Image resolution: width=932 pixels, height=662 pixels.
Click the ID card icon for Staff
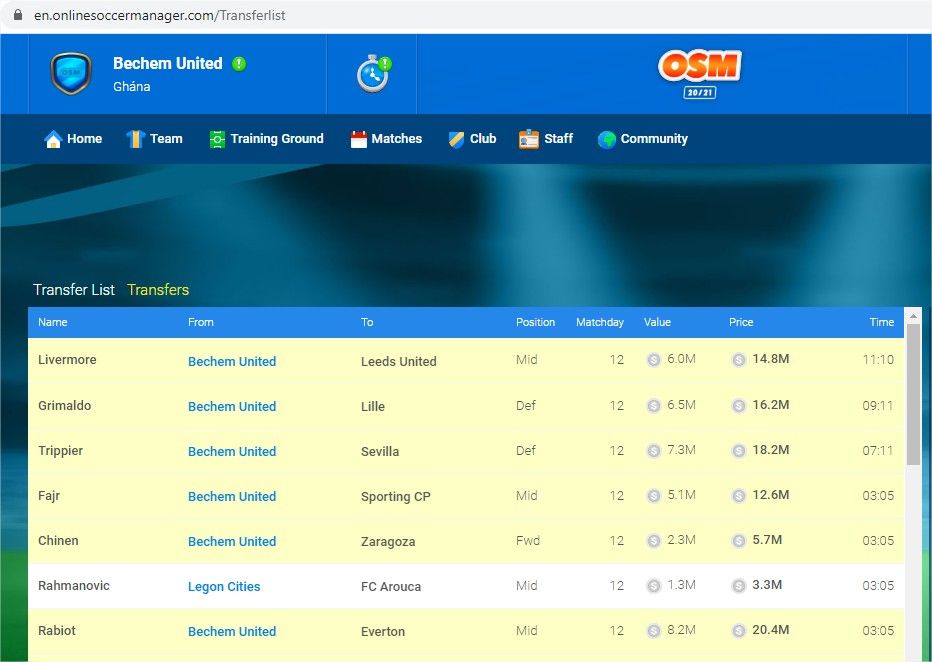[x=528, y=139]
